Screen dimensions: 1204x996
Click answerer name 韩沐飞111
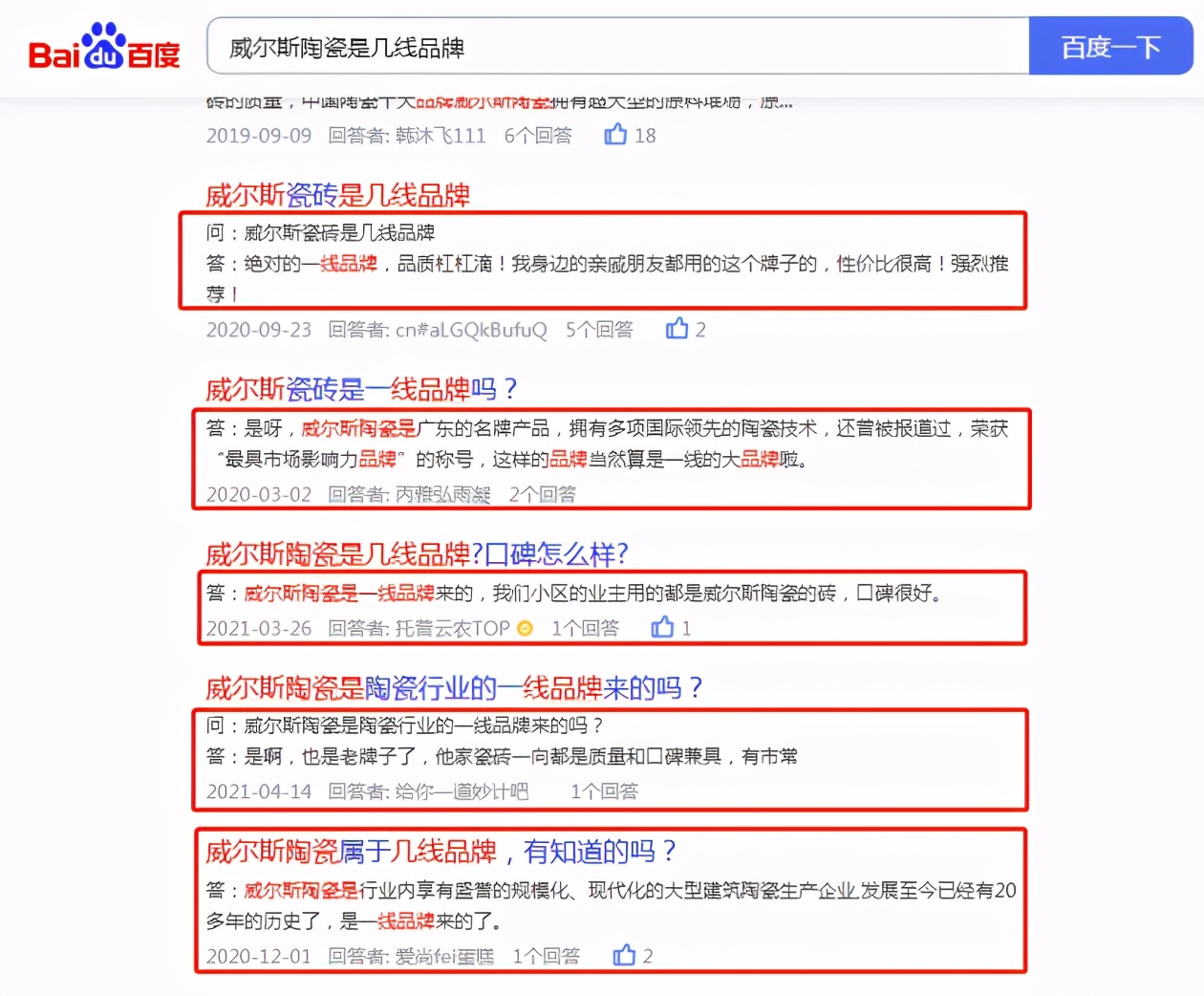440,136
